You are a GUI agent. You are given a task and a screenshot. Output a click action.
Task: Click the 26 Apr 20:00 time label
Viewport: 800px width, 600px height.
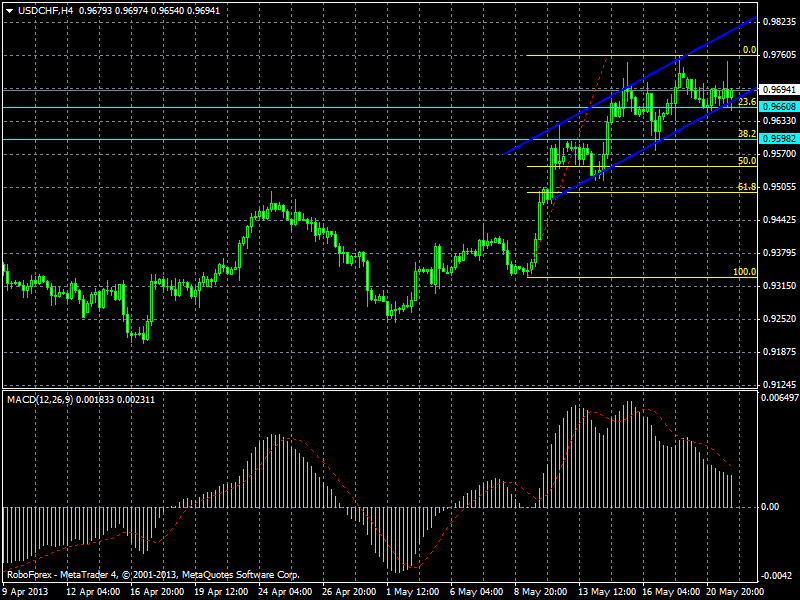coord(349,592)
